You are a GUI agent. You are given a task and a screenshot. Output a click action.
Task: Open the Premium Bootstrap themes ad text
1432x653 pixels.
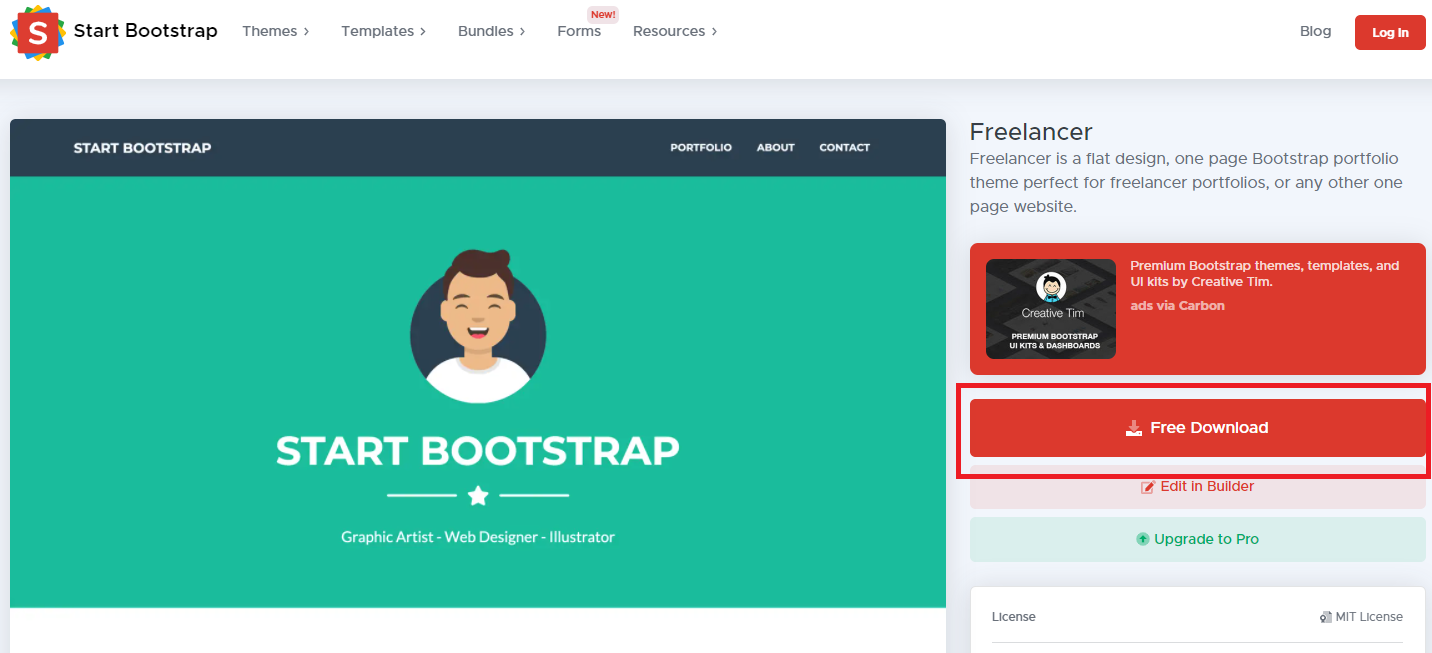coord(1265,274)
